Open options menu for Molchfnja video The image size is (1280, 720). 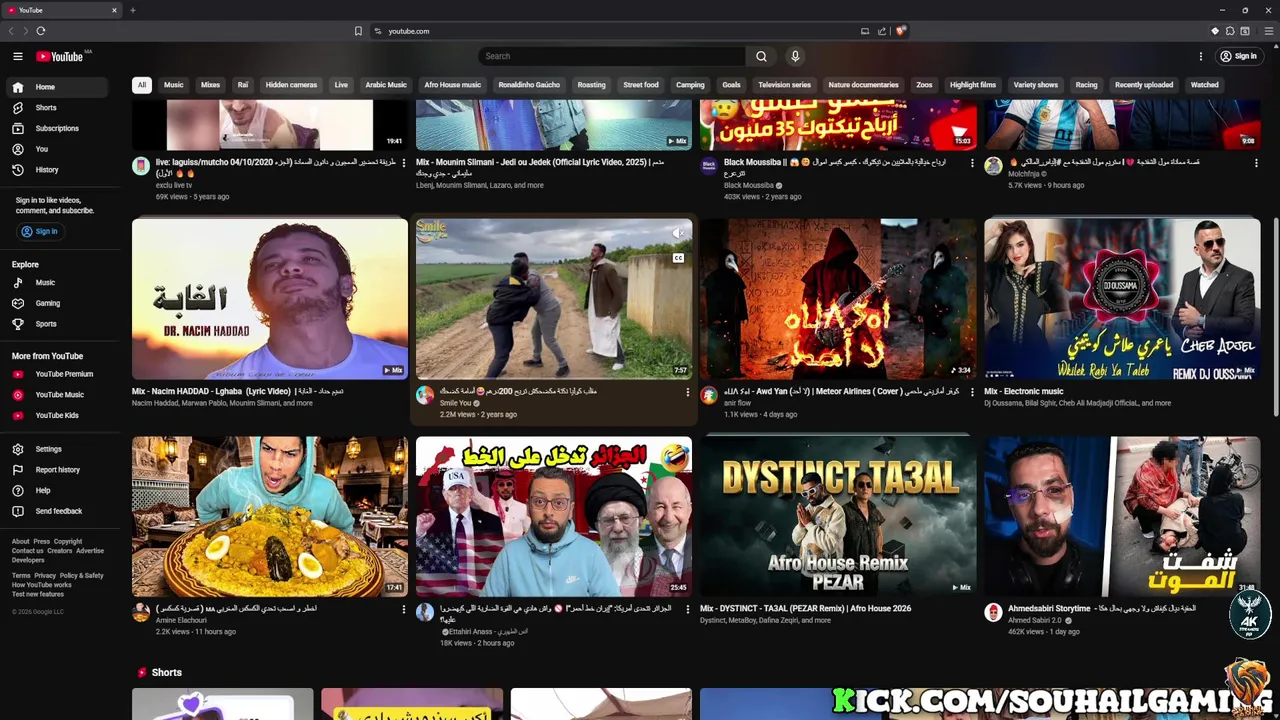click(x=1256, y=163)
